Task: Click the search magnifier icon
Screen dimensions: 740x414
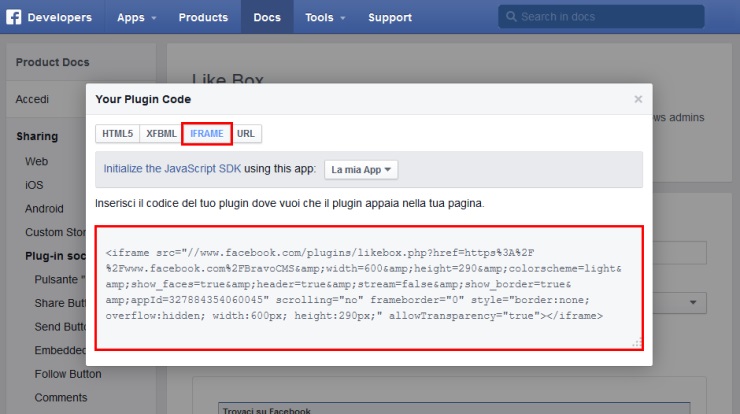Action: (511, 17)
